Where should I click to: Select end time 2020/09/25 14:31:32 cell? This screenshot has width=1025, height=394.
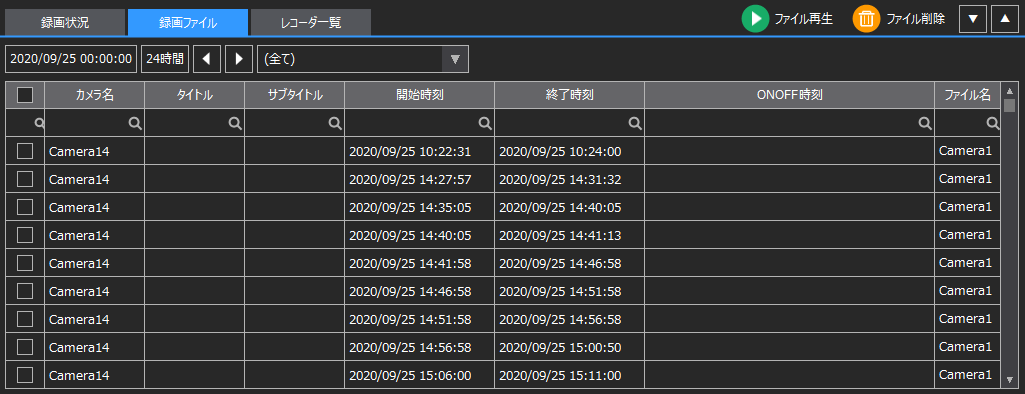pos(569,179)
